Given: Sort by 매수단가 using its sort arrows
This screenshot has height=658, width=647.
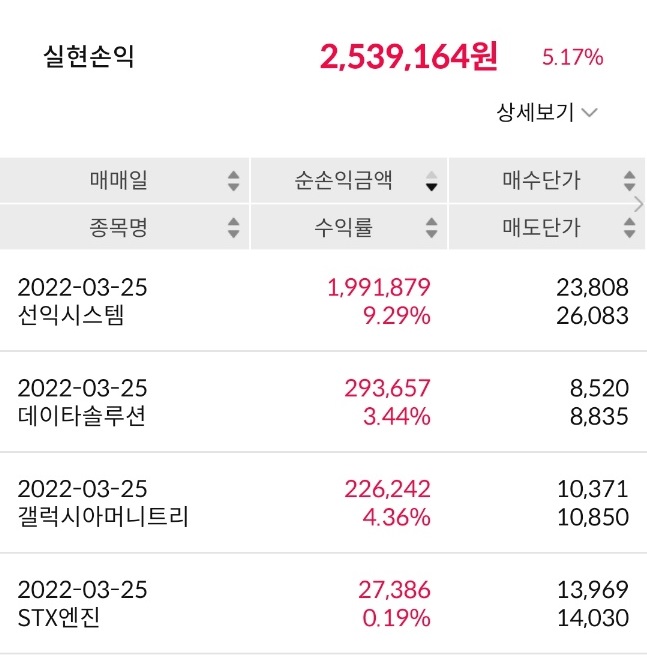Looking at the screenshot, I should pos(629,181).
